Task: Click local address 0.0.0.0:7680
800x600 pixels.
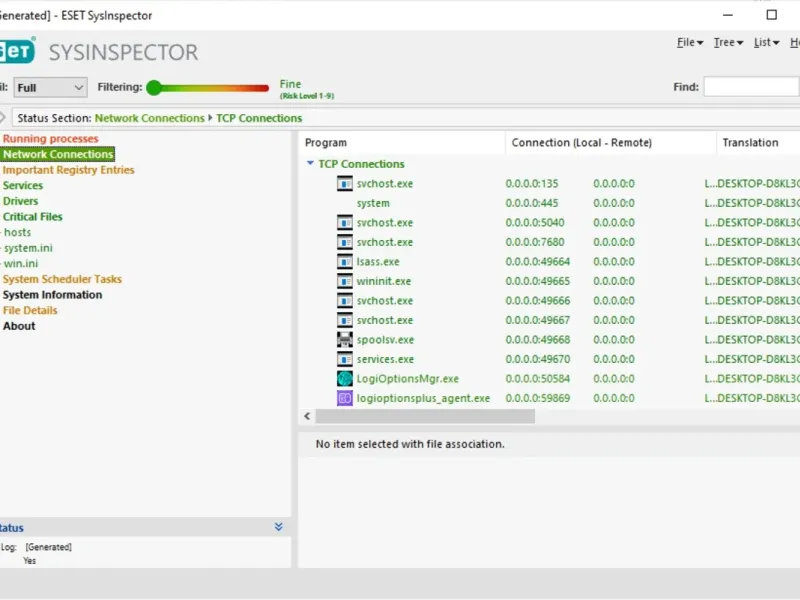Action: tap(535, 242)
